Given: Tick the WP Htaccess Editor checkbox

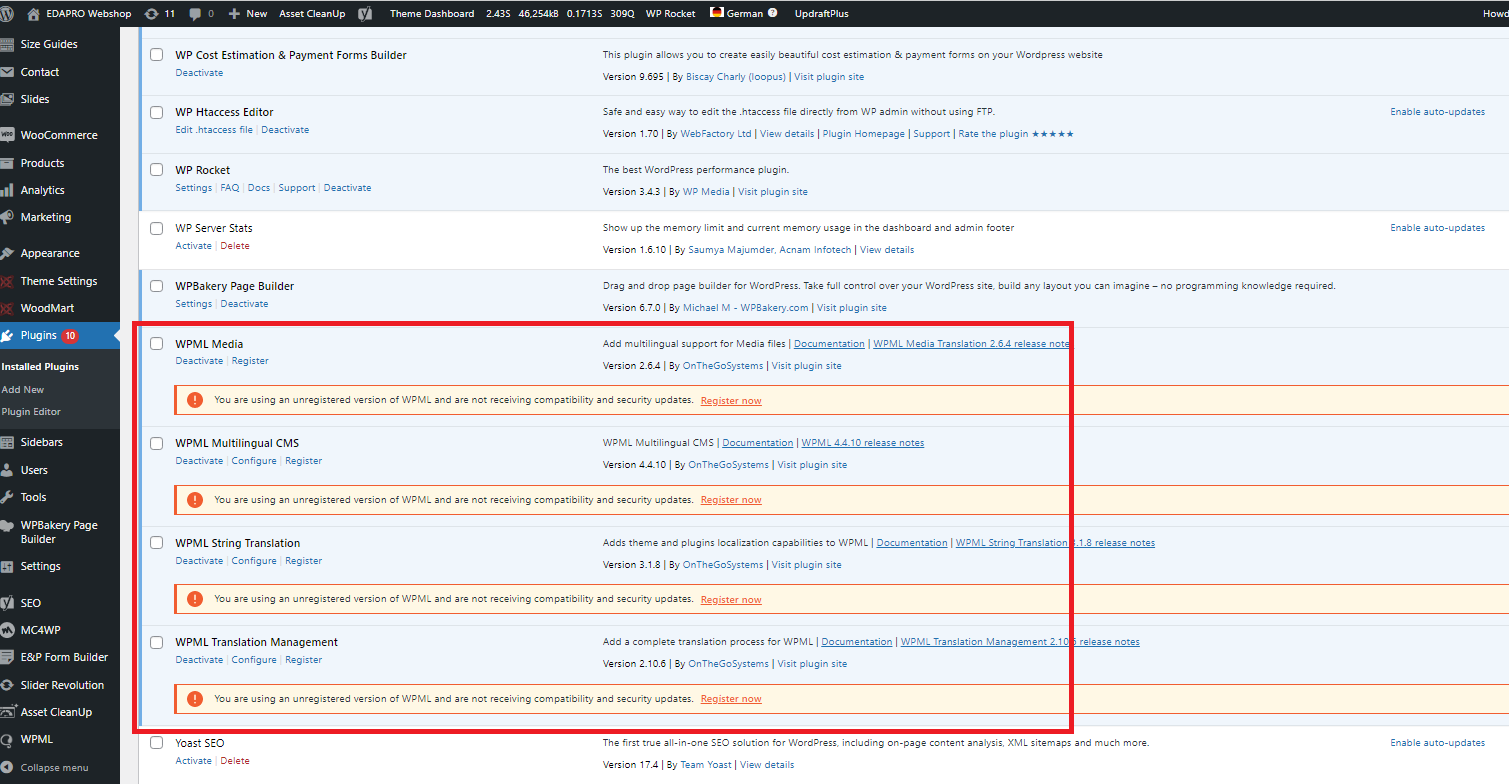Looking at the screenshot, I should (156, 112).
